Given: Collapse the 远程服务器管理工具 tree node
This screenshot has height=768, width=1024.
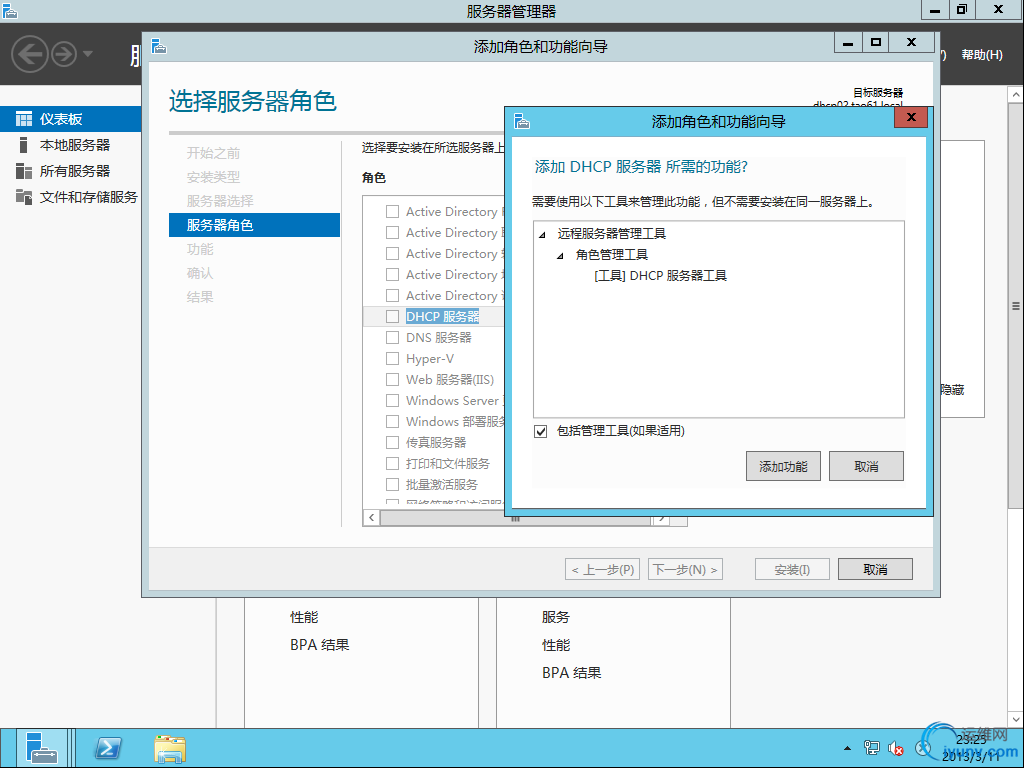Looking at the screenshot, I should point(542,234).
